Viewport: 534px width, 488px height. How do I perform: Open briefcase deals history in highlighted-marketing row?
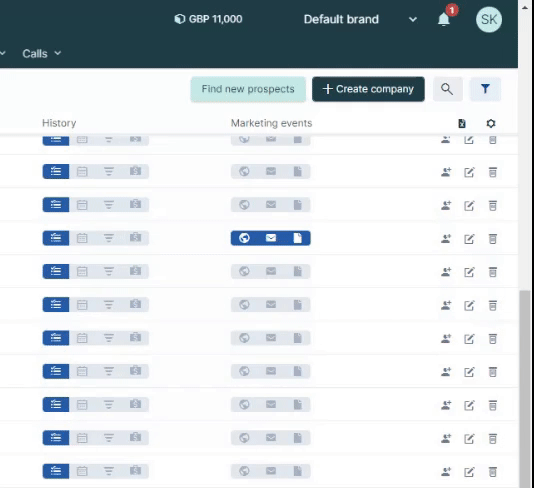click(136, 237)
